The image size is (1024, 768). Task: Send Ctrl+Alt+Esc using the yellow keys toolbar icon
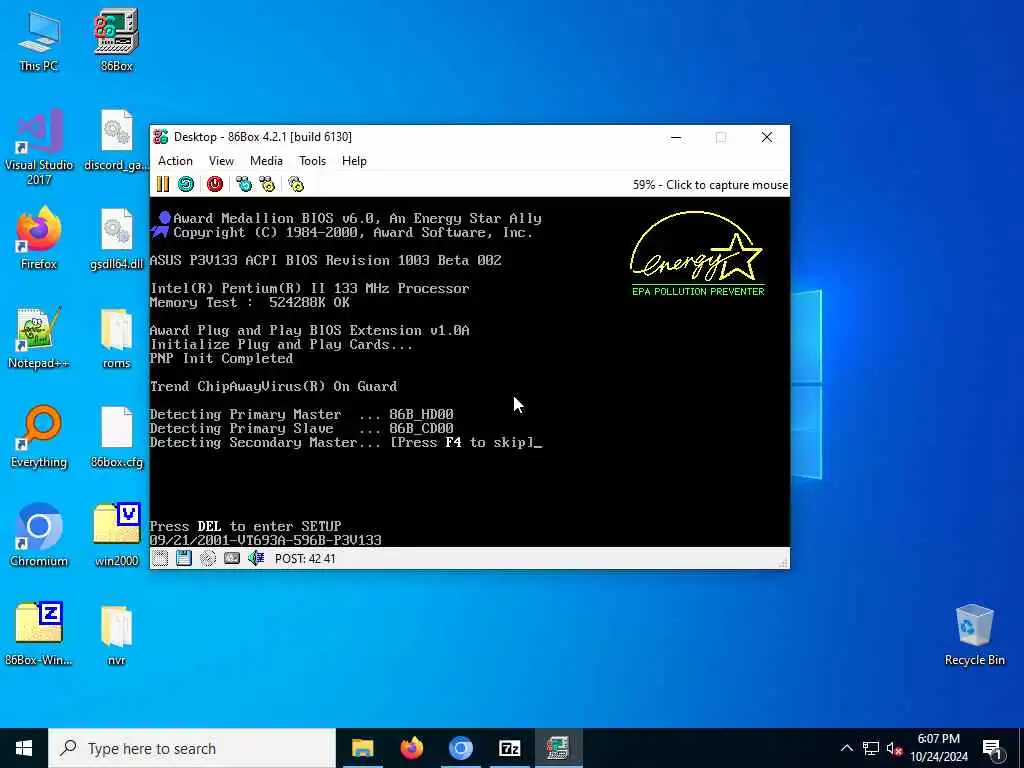(267, 184)
